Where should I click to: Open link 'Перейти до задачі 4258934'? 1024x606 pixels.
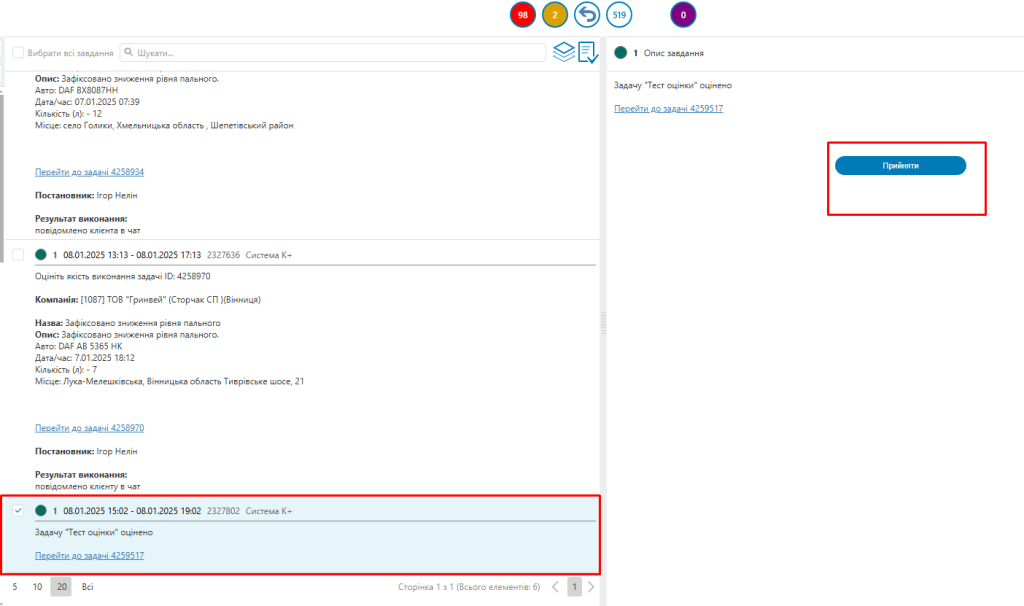point(89,172)
